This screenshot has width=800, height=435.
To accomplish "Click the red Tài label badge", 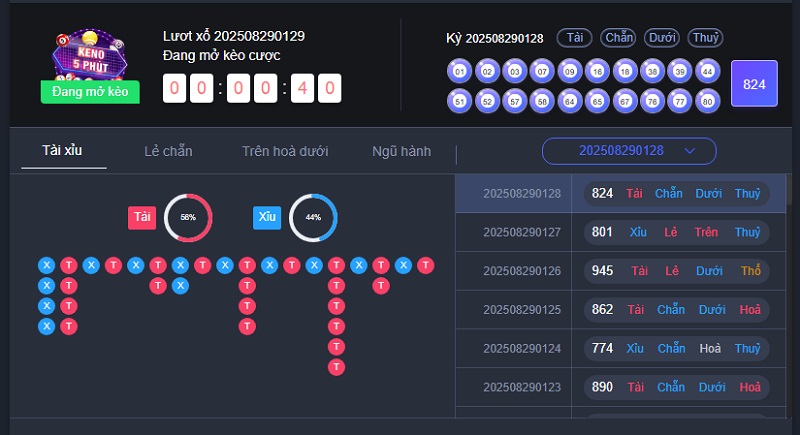I will [x=142, y=217].
